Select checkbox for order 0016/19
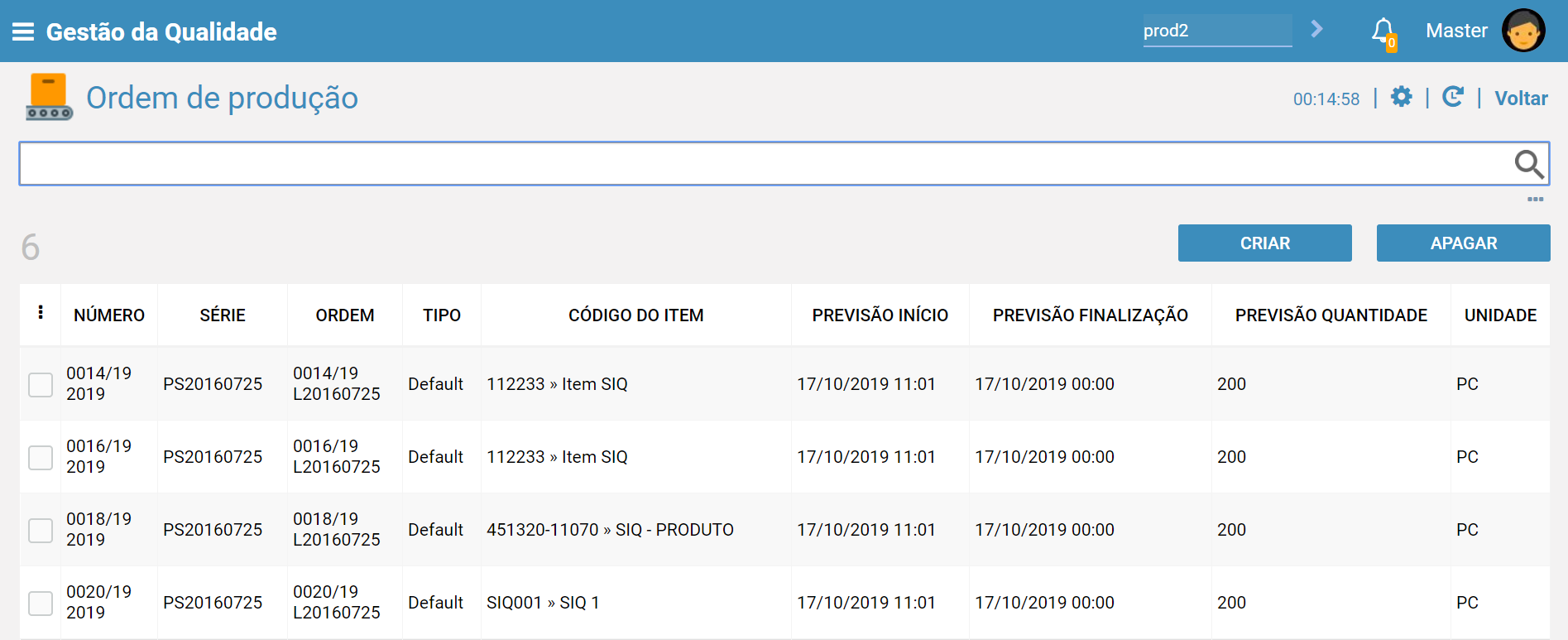Viewport: 1568px width, 640px height. (x=41, y=457)
